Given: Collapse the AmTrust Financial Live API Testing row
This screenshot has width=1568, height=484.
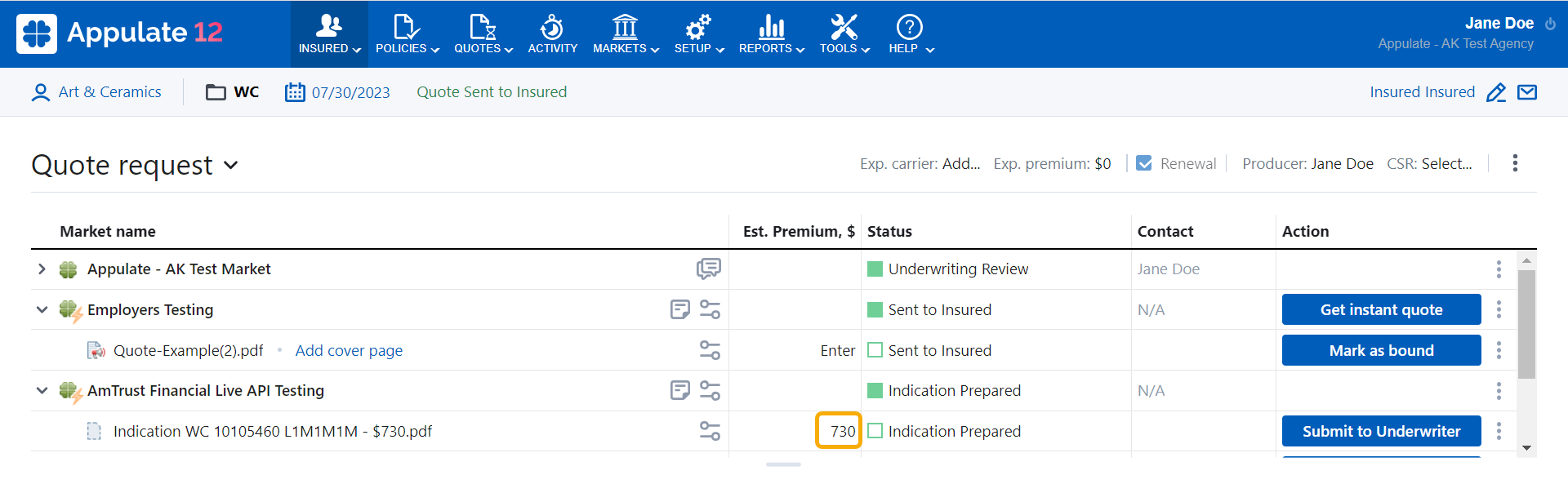Looking at the screenshot, I should click(x=42, y=390).
